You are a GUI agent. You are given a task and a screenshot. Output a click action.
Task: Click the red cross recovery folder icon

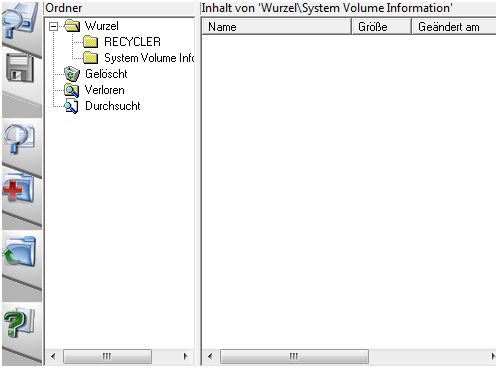[18, 189]
